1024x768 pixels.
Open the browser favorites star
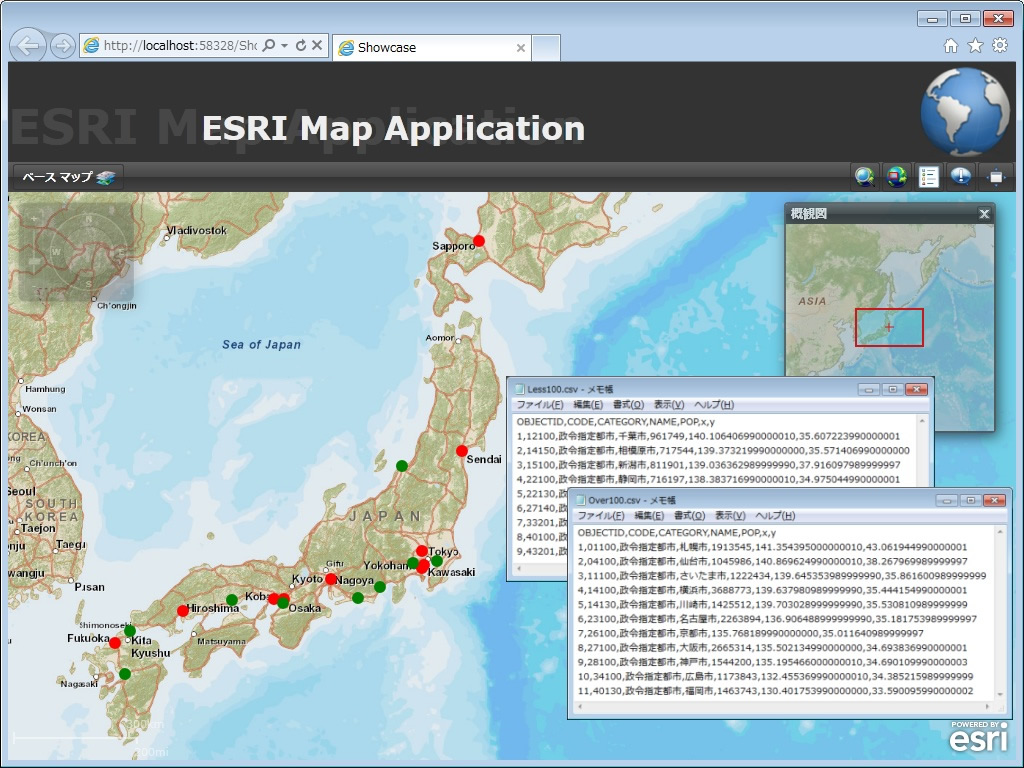tap(975, 46)
